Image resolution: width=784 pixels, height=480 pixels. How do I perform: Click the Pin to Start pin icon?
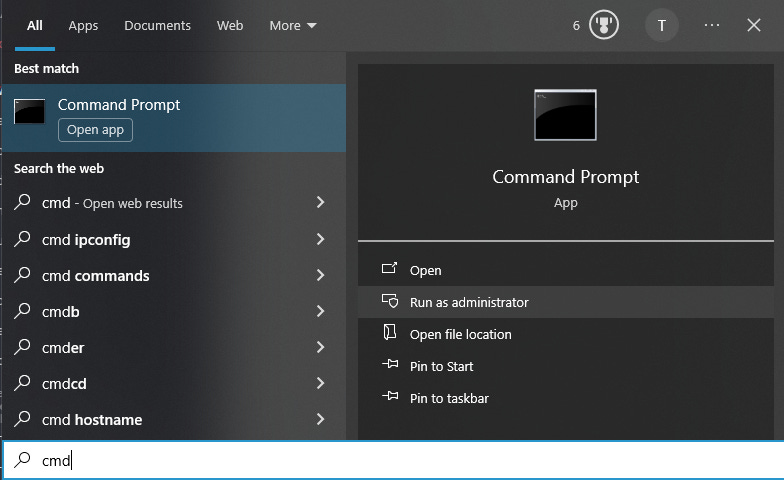390,364
